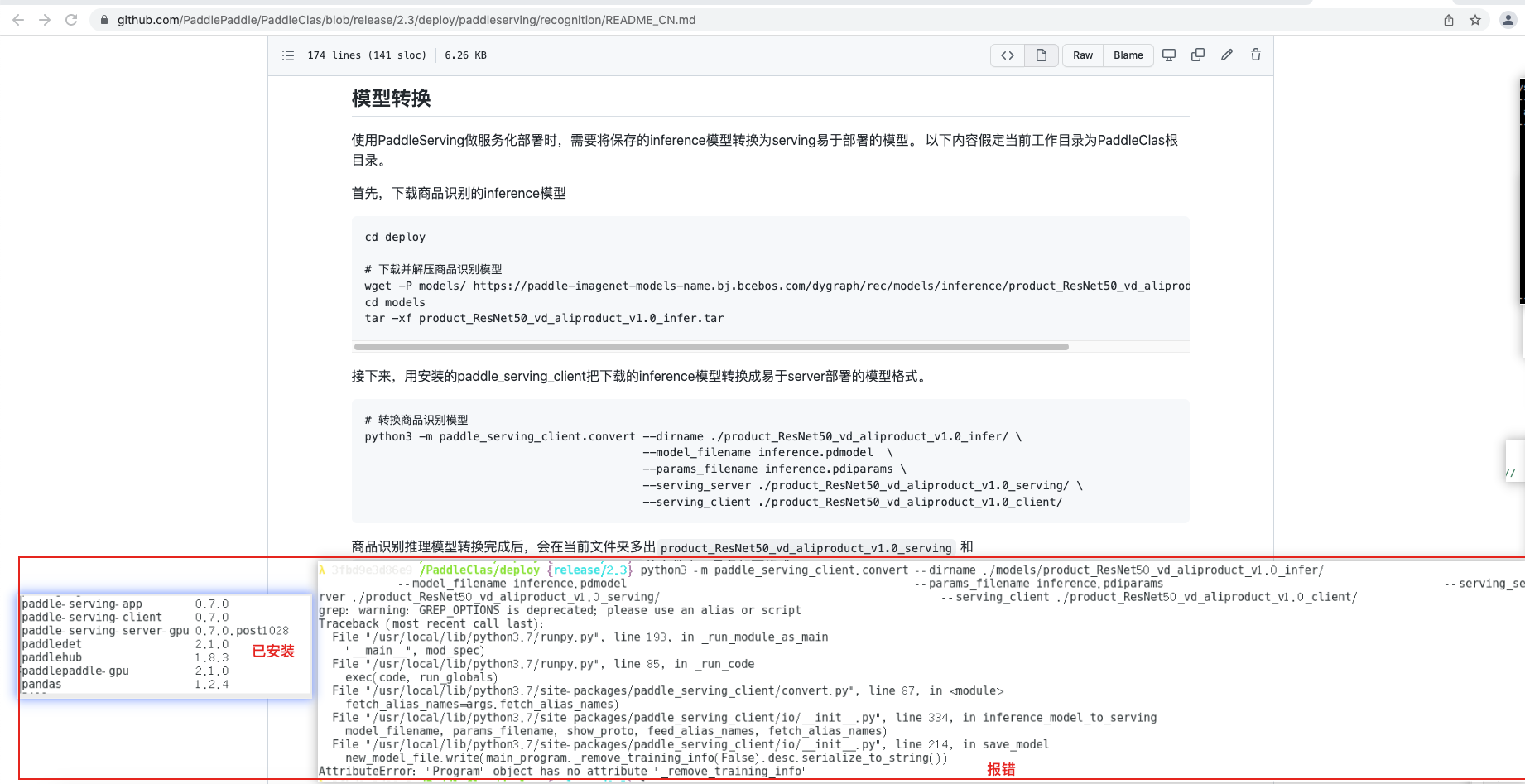
Task: Reload the current GitHub page
Action: [x=70, y=19]
